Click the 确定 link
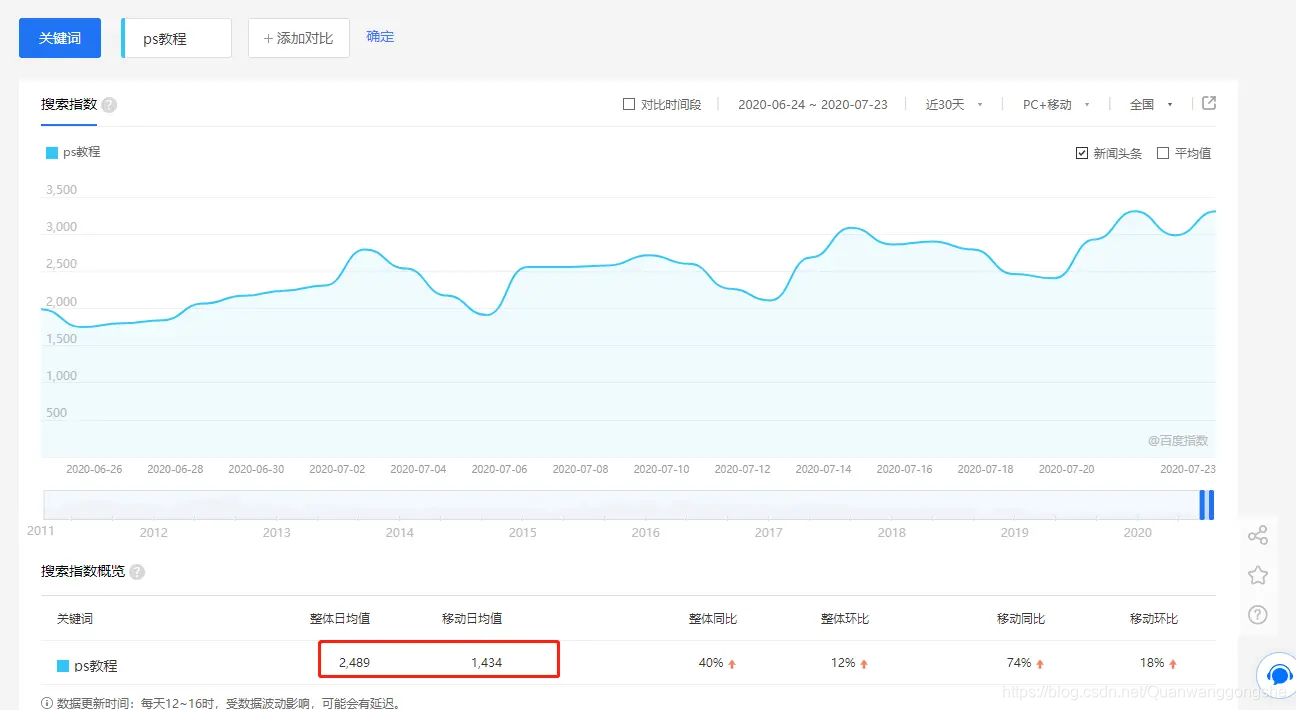1296x710 pixels. pos(380,37)
